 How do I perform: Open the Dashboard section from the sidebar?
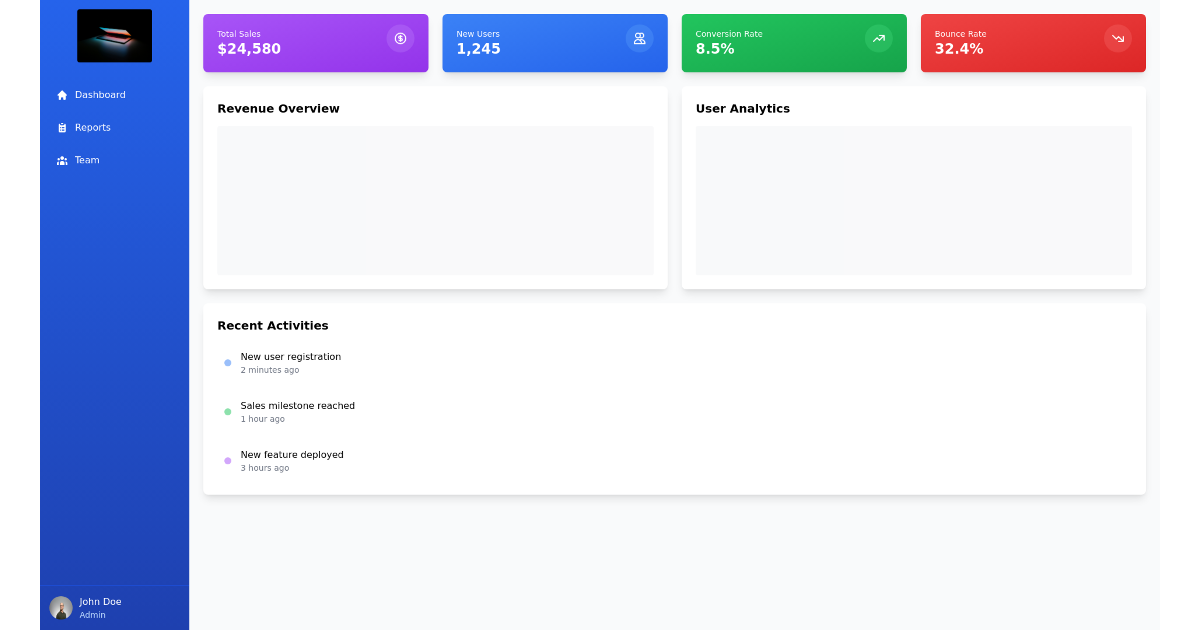tap(99, 94)
